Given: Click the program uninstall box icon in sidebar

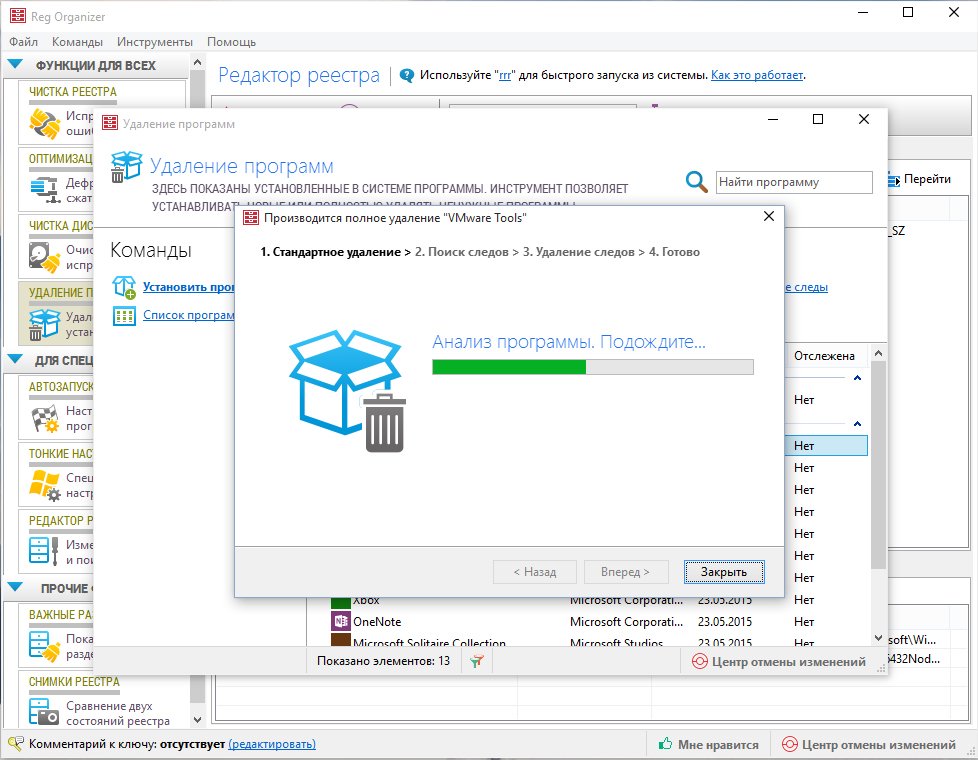Looking at the screenshot, I should coord(44,324).
